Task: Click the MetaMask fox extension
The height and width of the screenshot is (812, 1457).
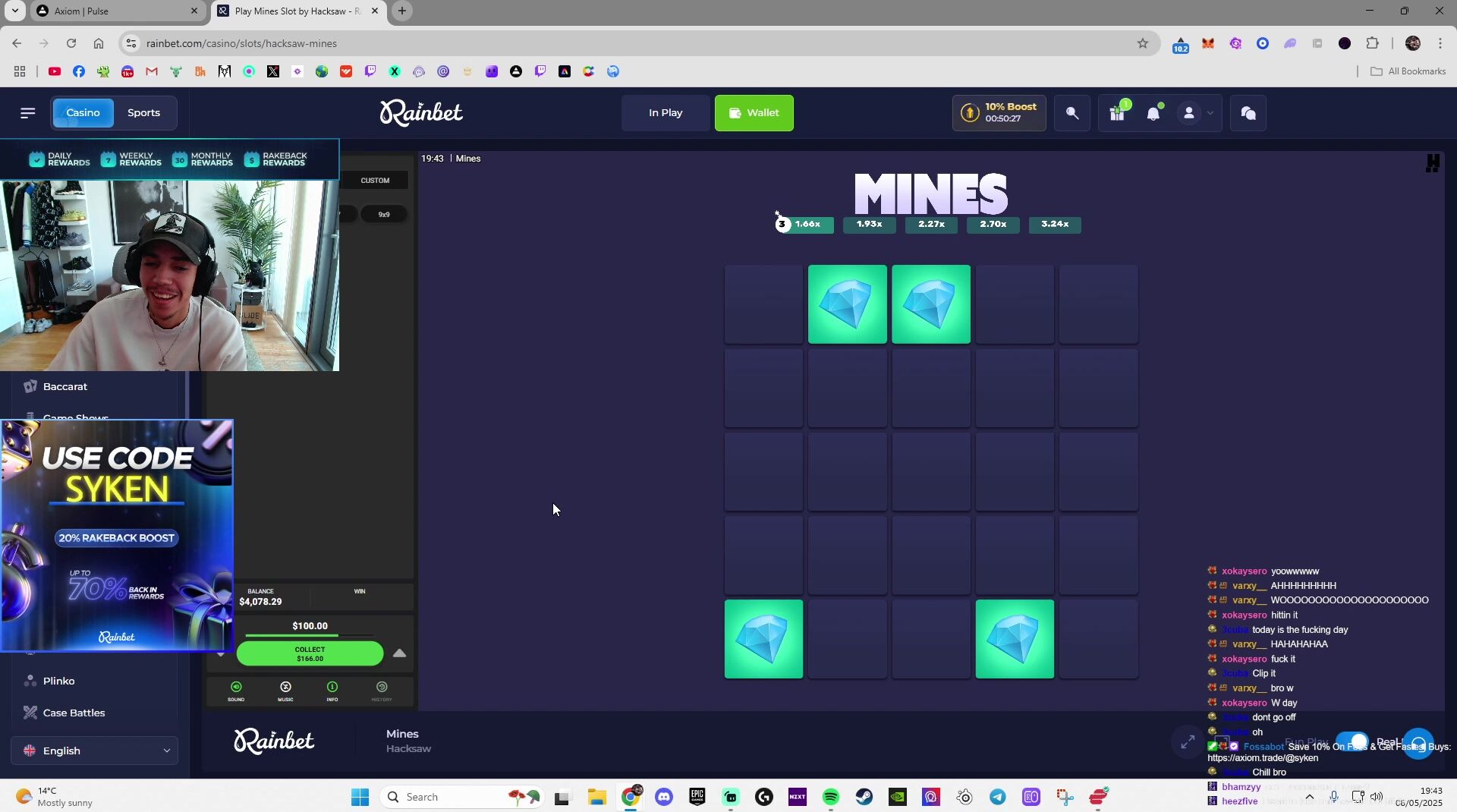Action: (1208, 43)
